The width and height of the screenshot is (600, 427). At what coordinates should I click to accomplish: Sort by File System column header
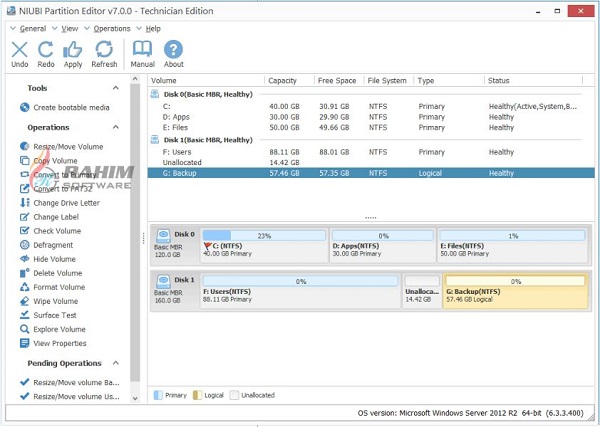coord(388,80)
